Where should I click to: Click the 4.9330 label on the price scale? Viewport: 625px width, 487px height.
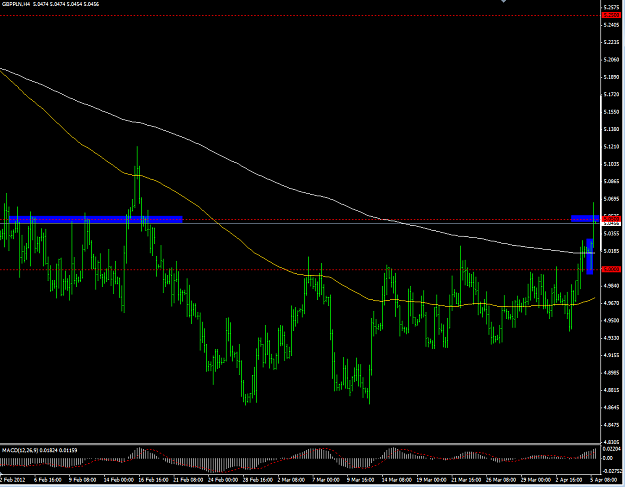click(x=611, y=338)
